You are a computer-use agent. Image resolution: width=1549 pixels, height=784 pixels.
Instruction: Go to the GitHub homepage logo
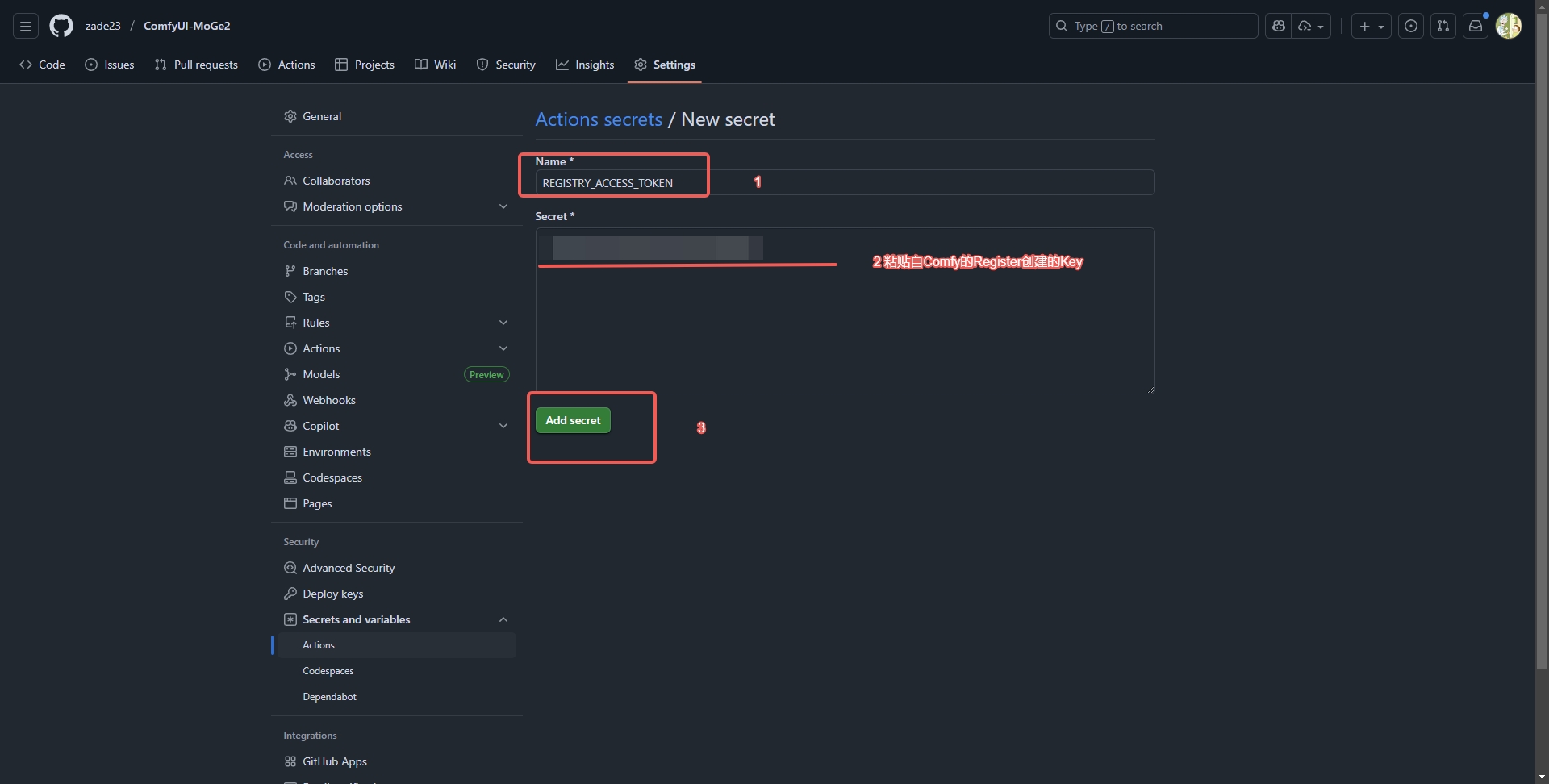[61, 26]
